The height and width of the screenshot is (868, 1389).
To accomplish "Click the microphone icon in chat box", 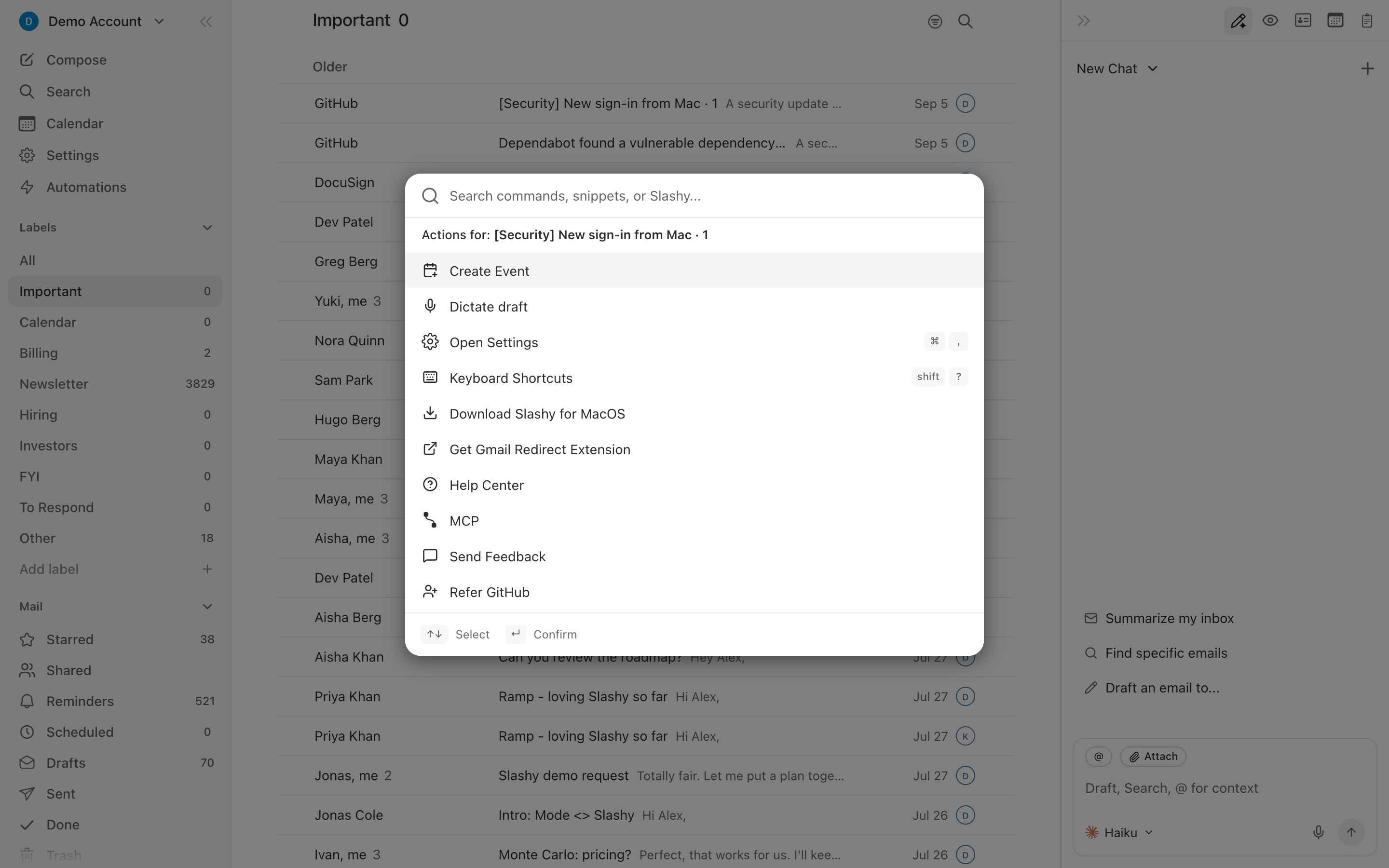I will [1319, 832].
